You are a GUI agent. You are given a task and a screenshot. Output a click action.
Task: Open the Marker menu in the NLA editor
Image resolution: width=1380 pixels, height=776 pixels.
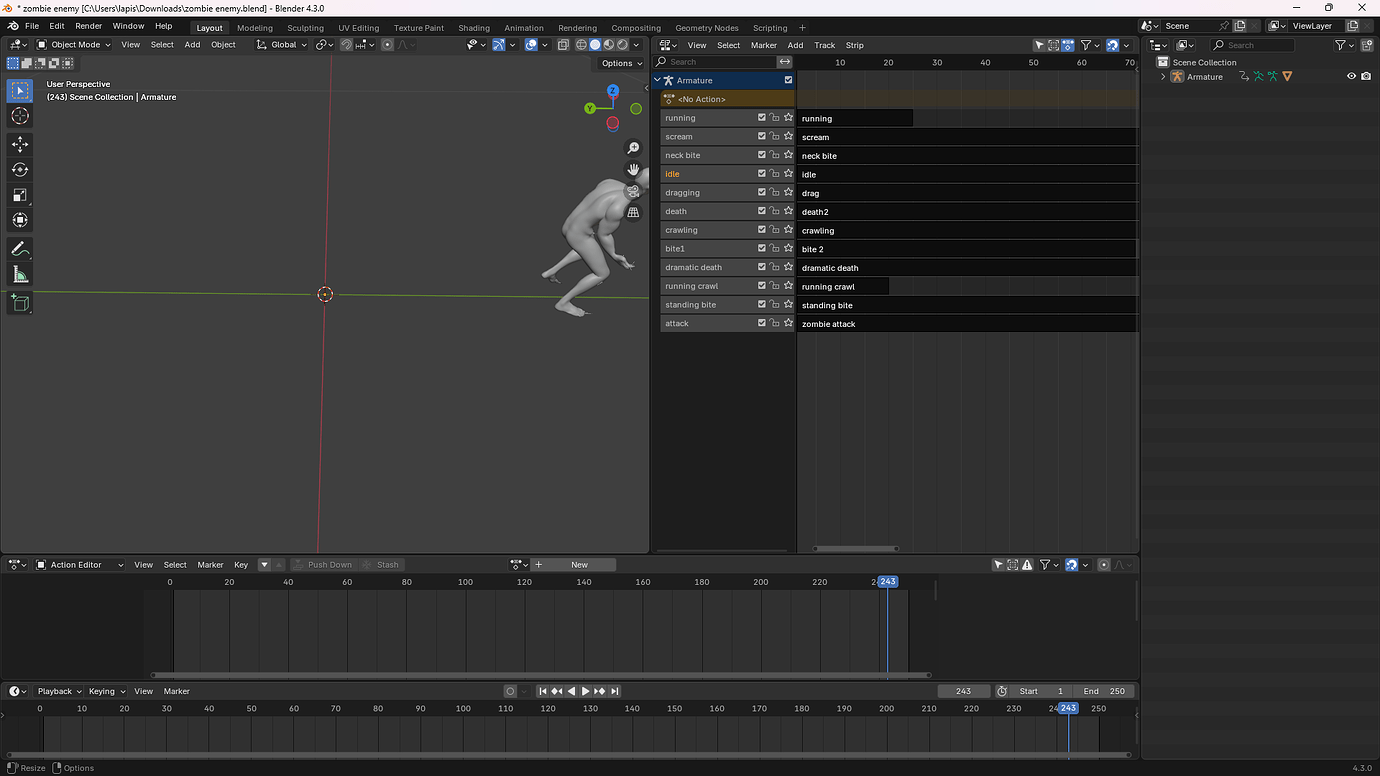(x=763, y=45)
